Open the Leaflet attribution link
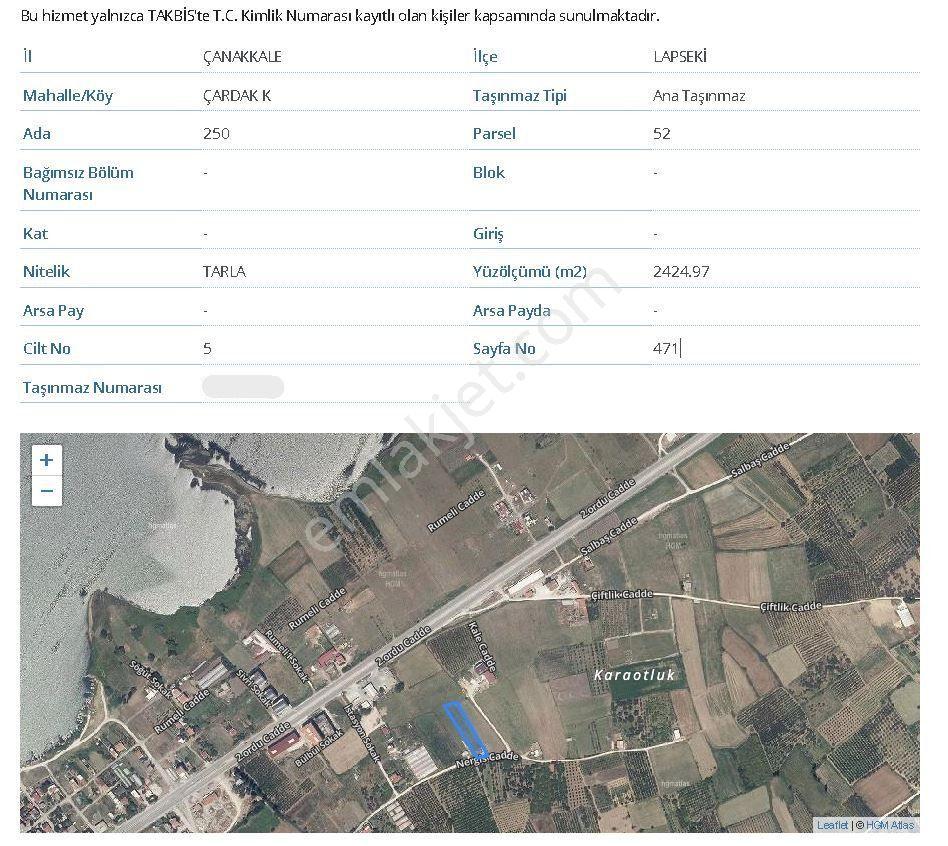This screenshot has height=846, width=948. 832,825
